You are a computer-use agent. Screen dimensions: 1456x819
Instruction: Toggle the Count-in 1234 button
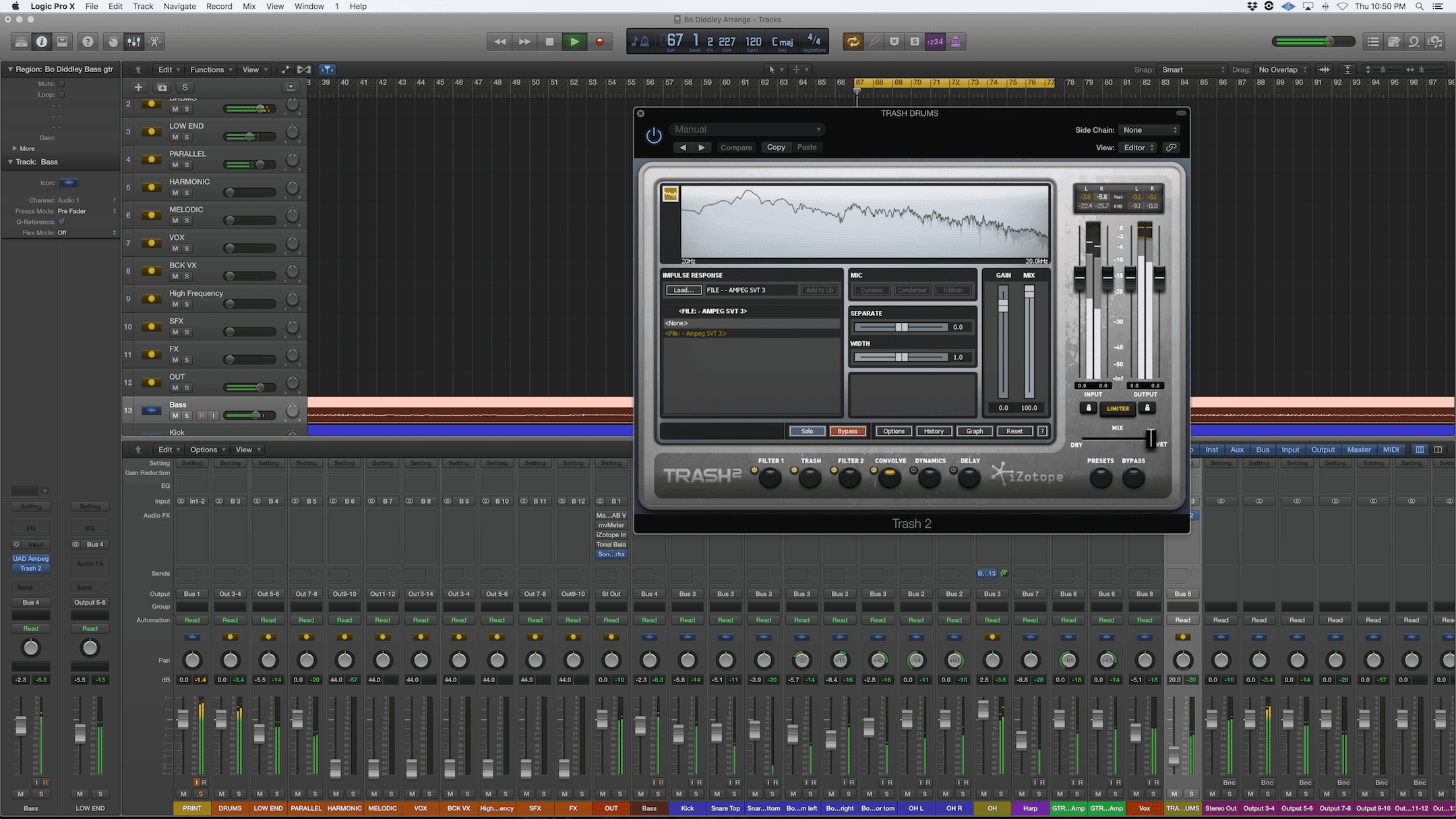[935, 42]
